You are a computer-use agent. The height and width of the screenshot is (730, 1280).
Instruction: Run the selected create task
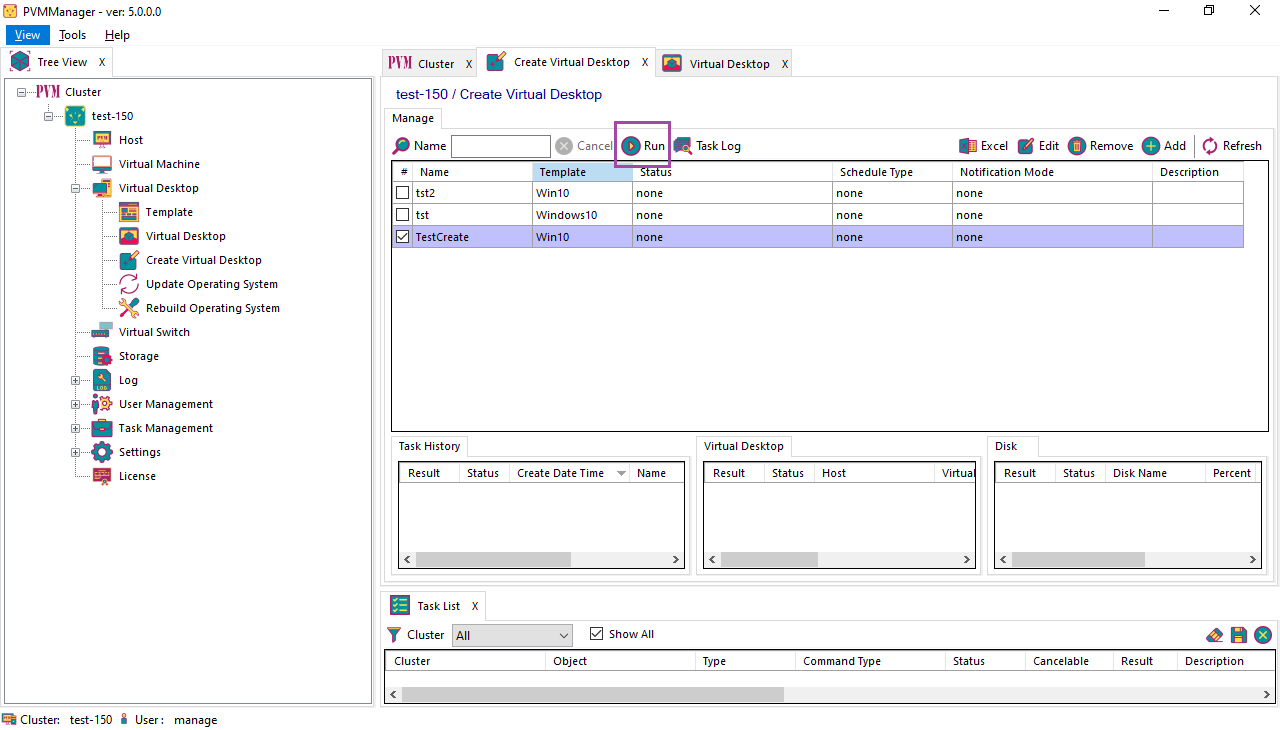643,146
